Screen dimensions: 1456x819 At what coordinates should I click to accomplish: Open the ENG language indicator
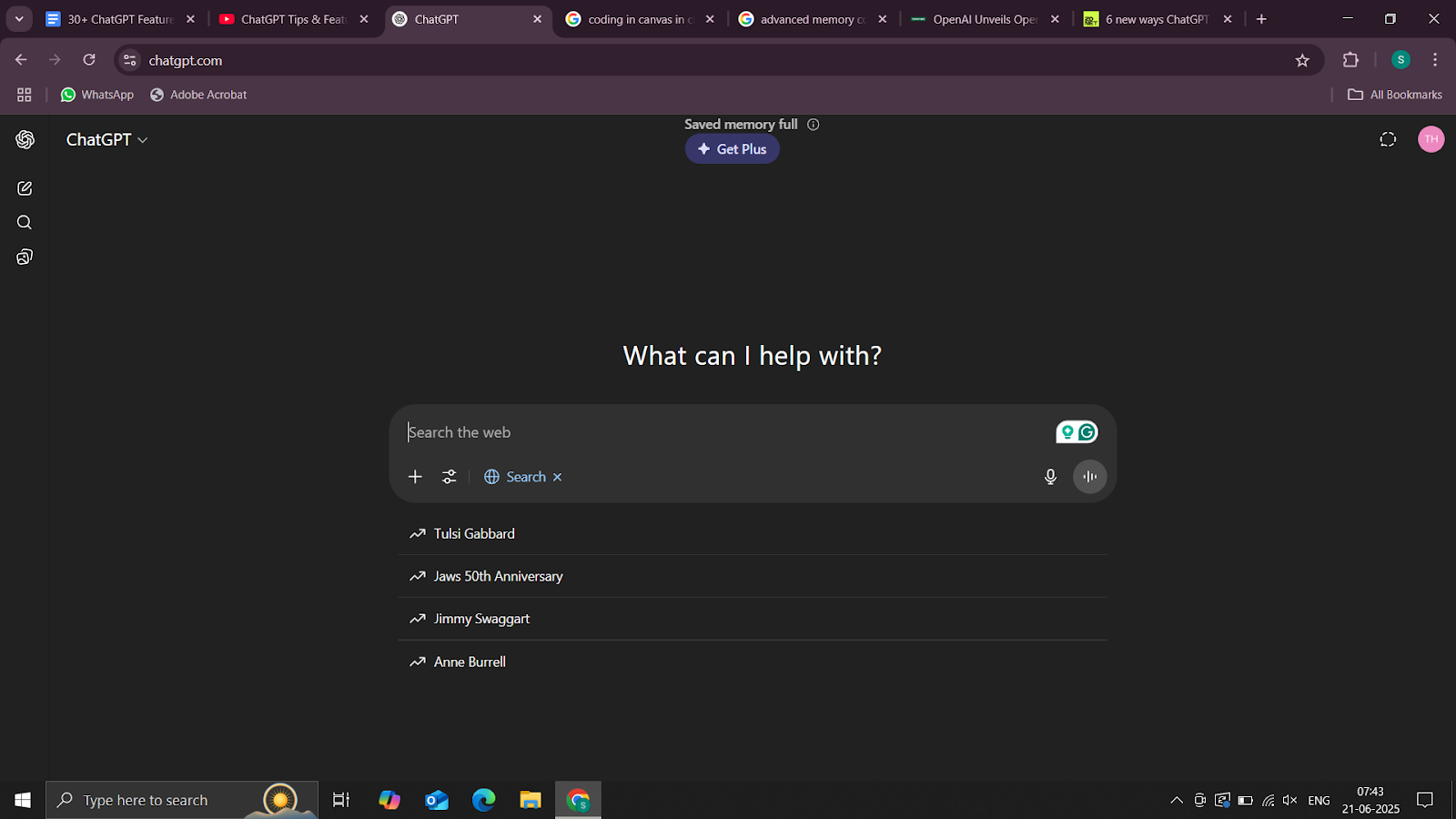click(1319, 800)
